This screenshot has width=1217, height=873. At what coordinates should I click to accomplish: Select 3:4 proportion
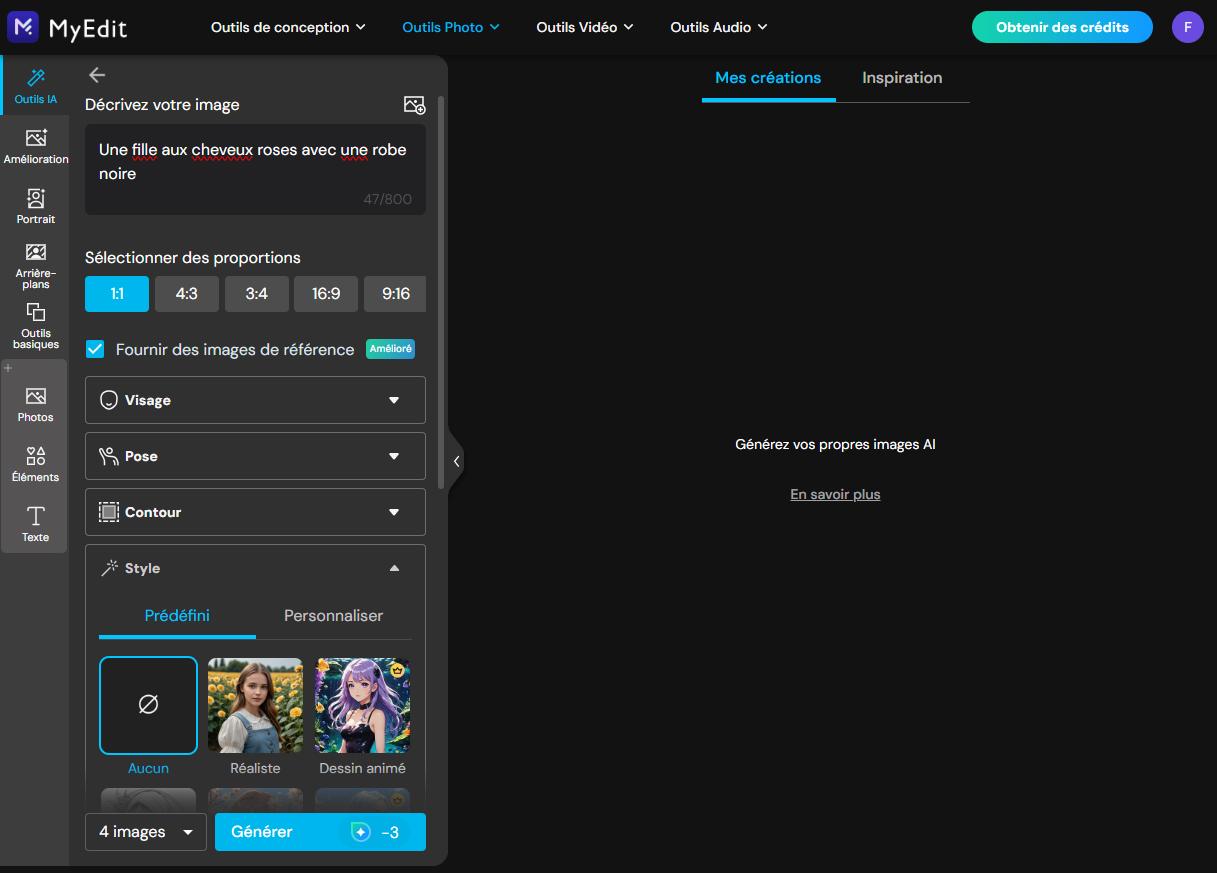coord(257,294)
